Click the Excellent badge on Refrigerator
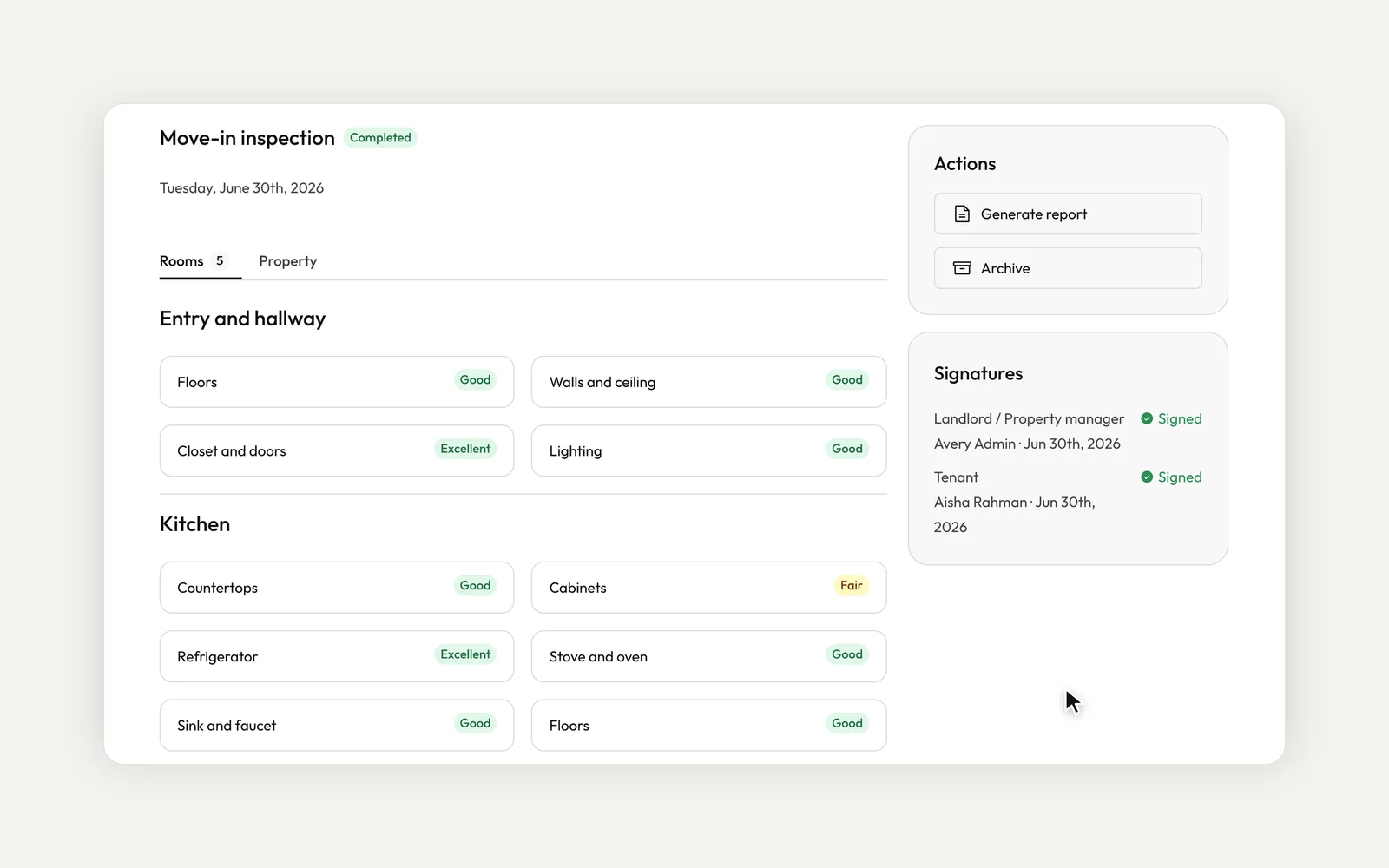This screenshot has height=868, width=1389. 465,654
